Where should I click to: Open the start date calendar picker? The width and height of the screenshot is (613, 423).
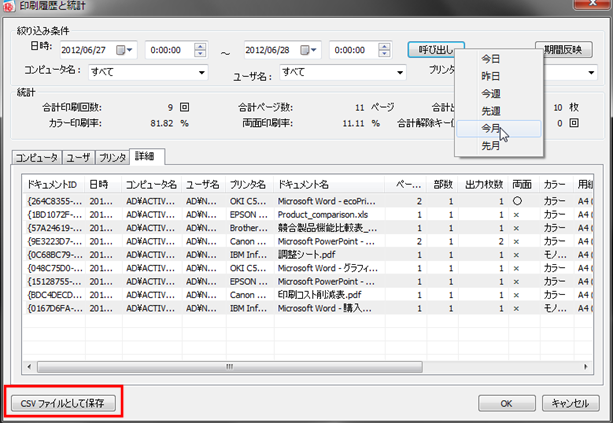pyautogui.click(x=125, y=50)
